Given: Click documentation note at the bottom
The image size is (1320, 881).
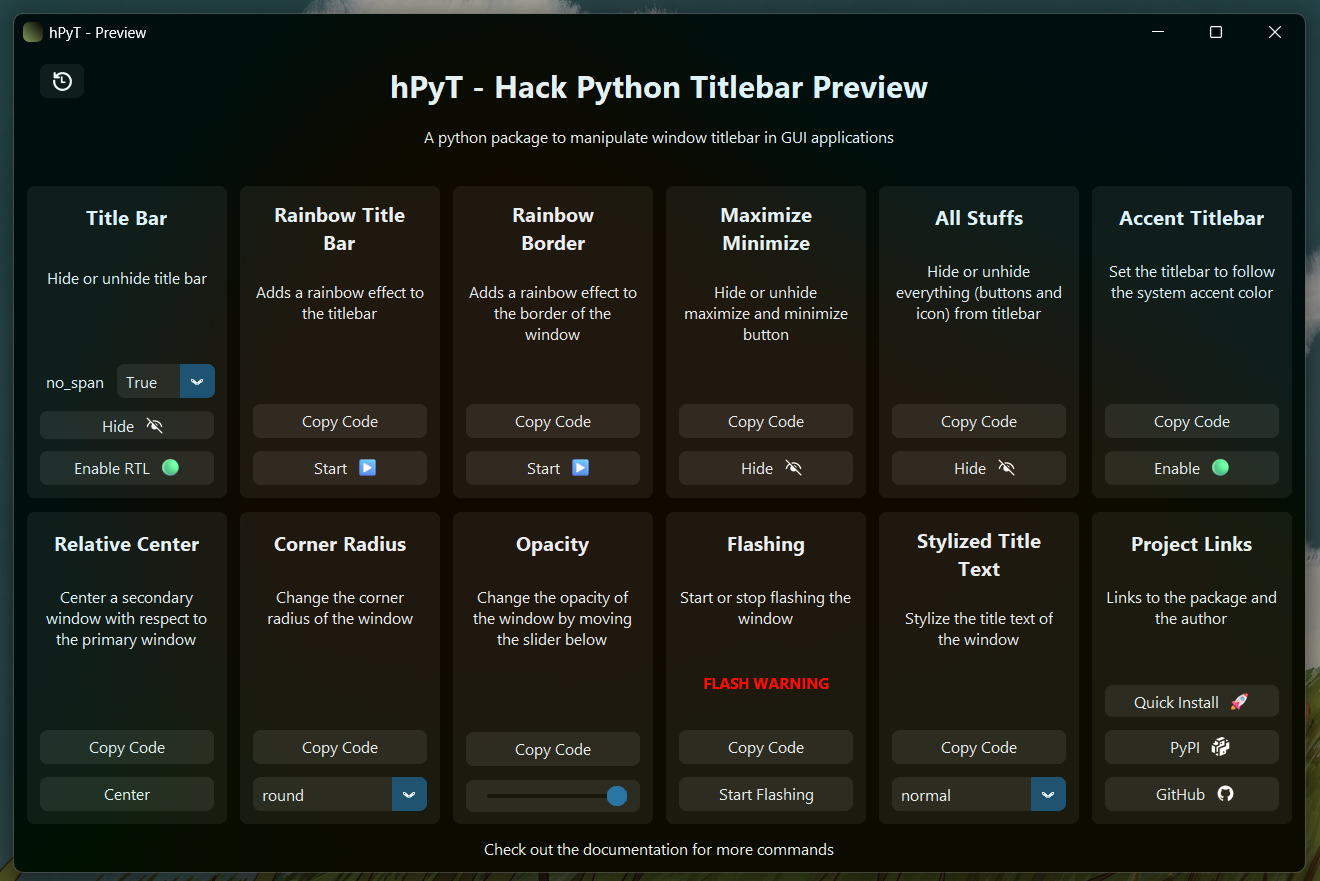Looking at the screenshot, I should coord(659,849).
